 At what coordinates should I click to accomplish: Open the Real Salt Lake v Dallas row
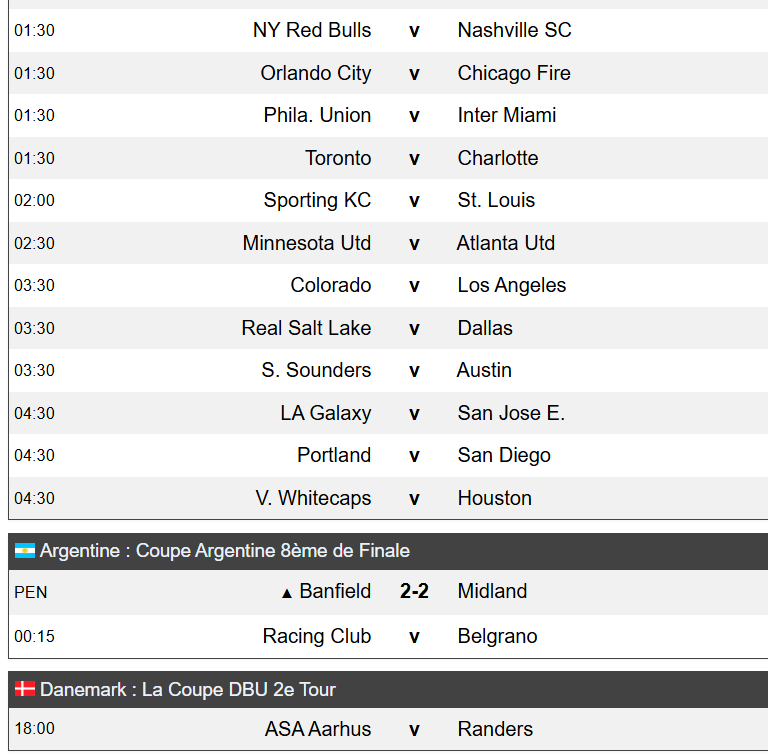(388, 328)
